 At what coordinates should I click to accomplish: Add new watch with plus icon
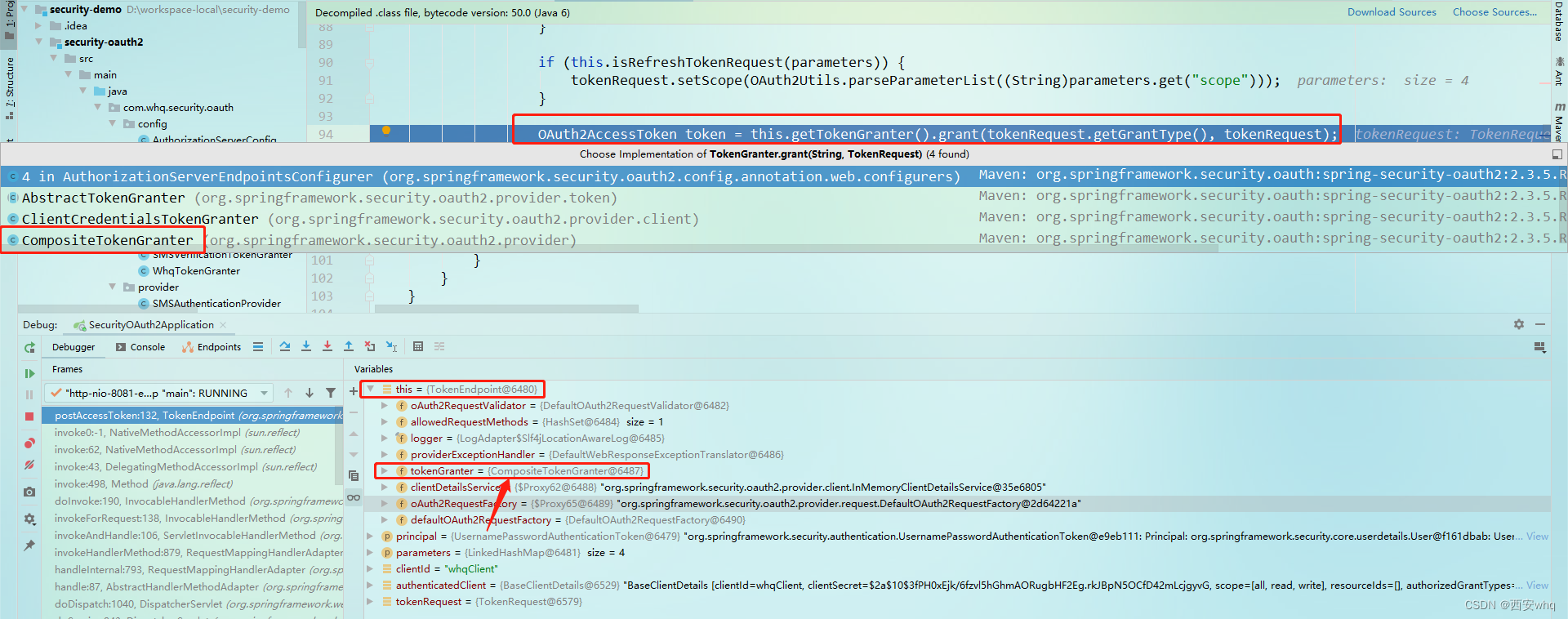click(354, 392)
